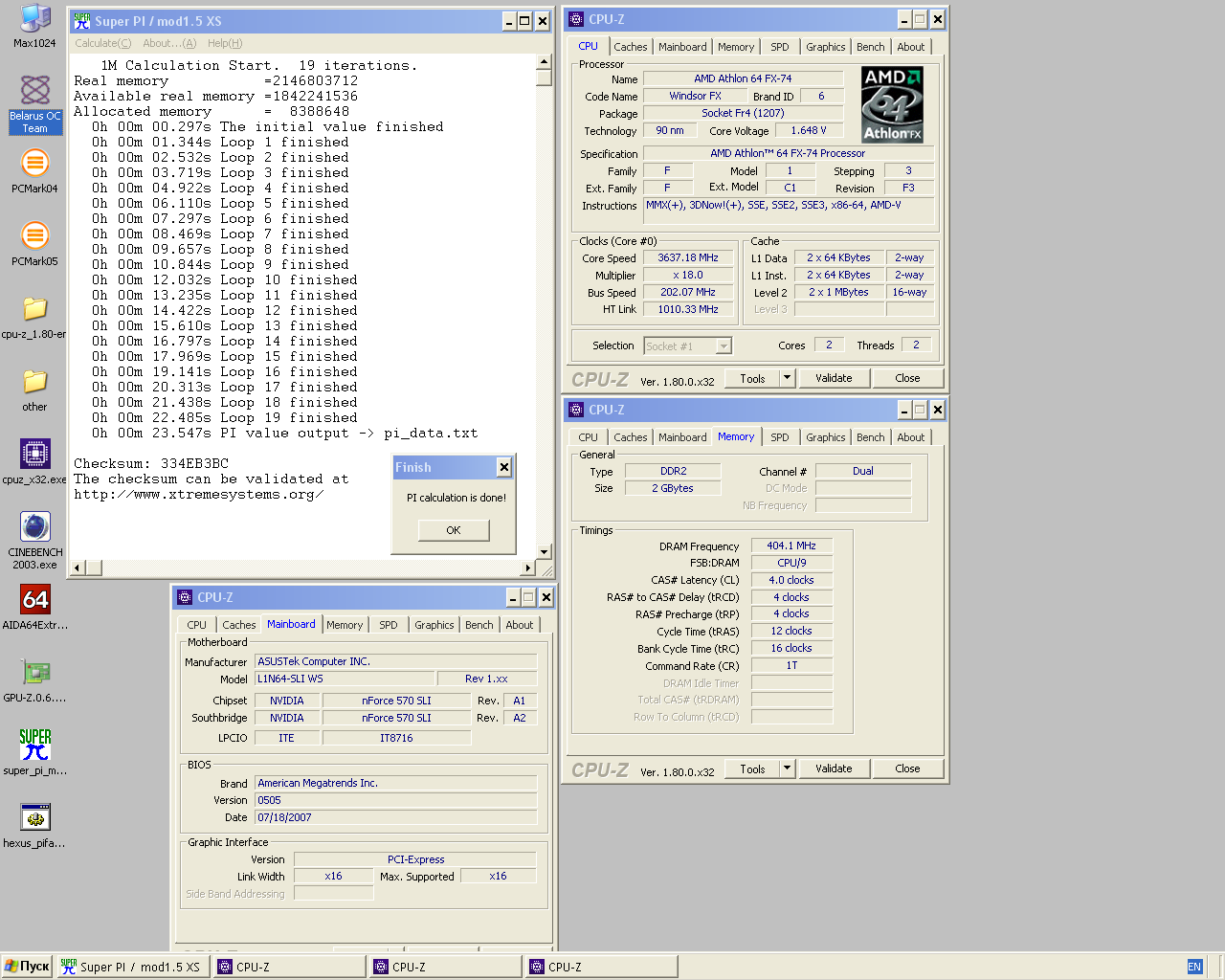1225x980 pixels.
Task: Open the Пуск start button
Action: click(x=27, y=967)
